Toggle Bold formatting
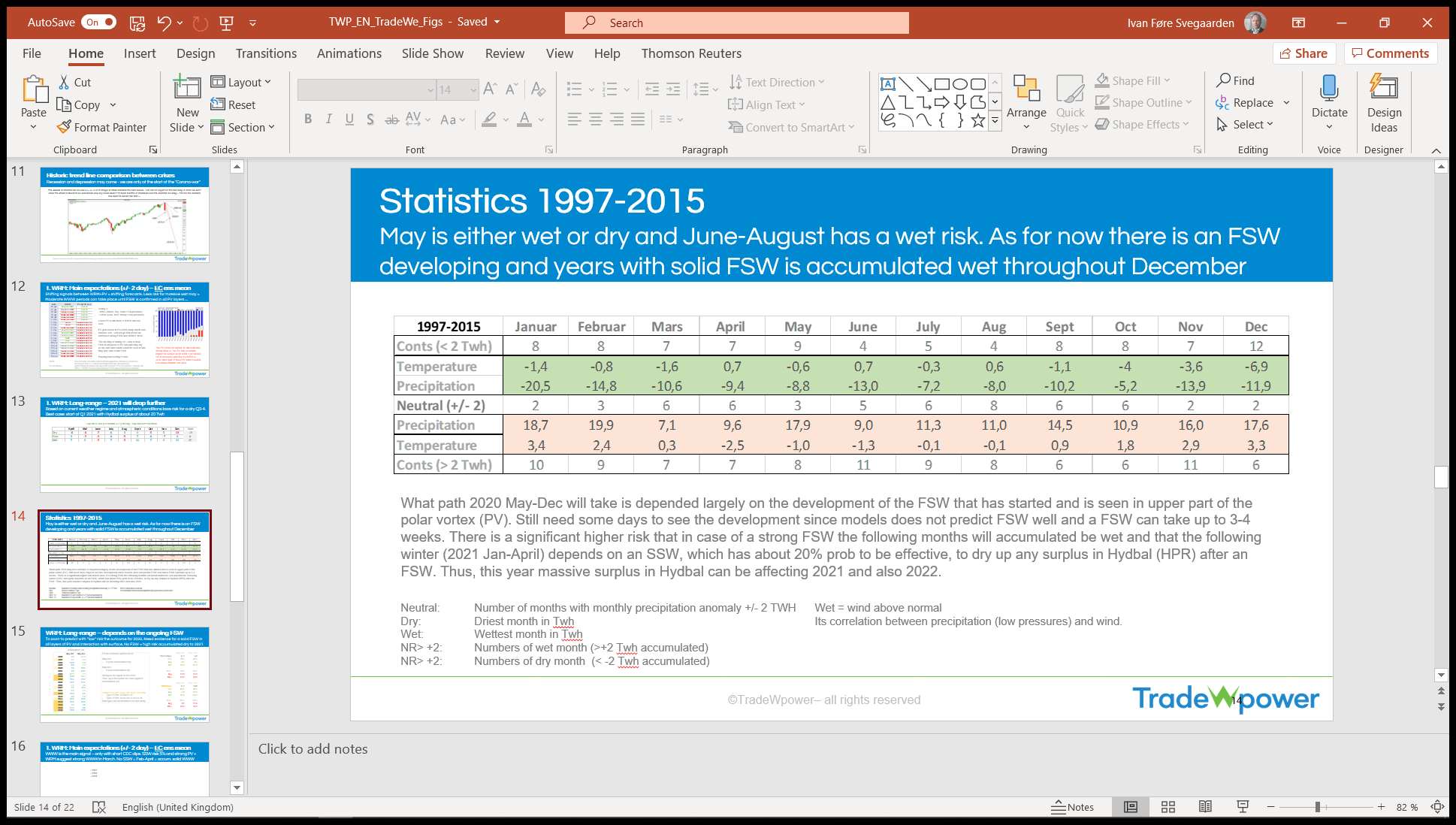This screenshot has width=1456, height=825. [x=308, y=119]
